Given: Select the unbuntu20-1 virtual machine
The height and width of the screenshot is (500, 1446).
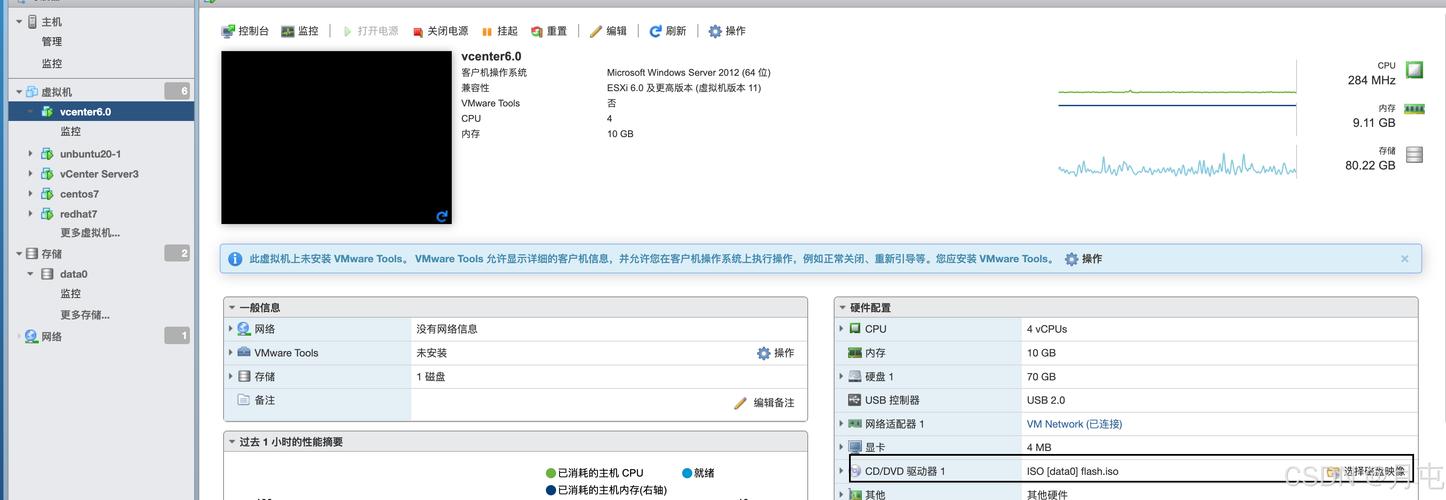Looking at the screenshot, I should [90, 154].
